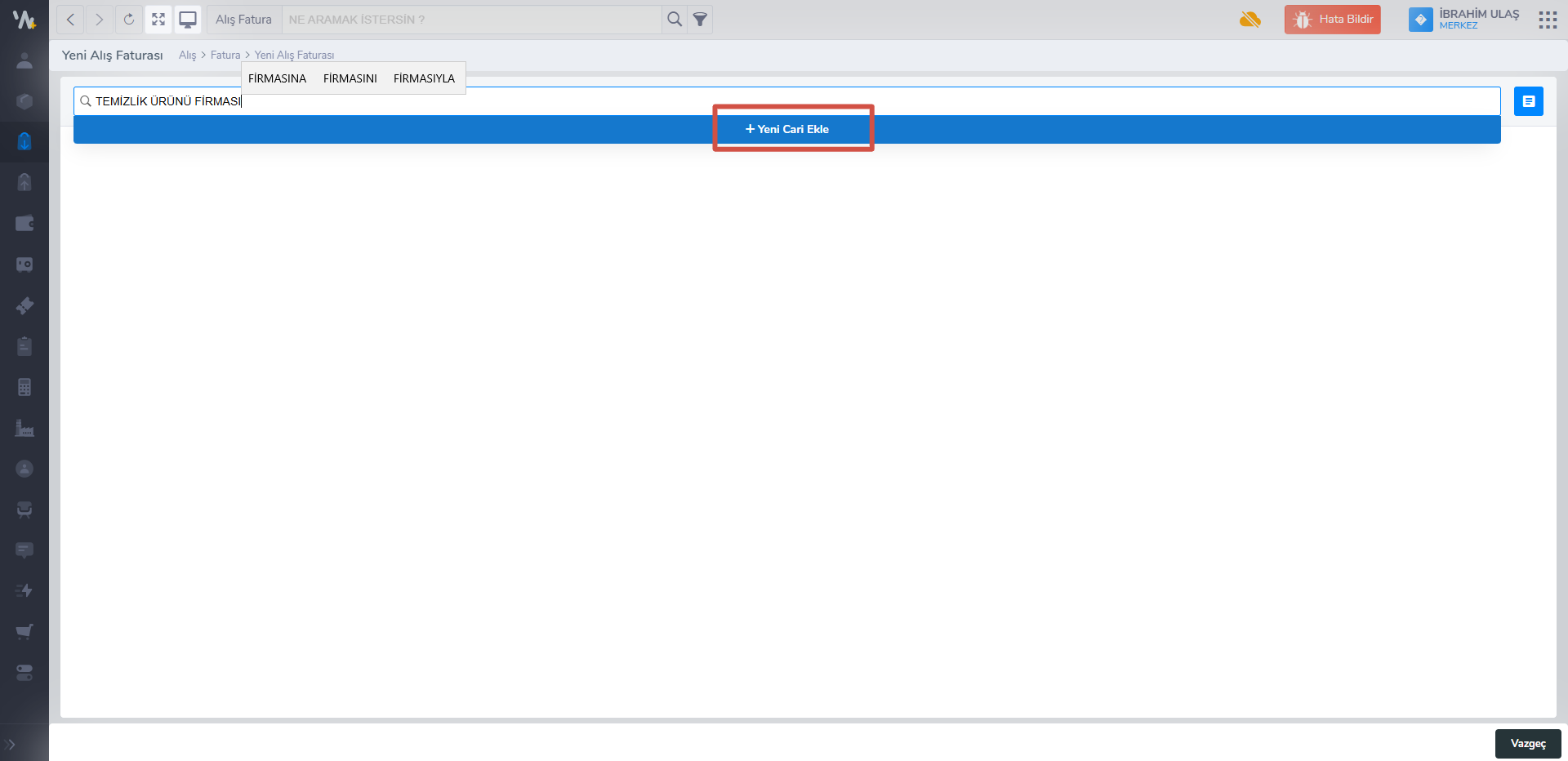Open the nine-dot apps grid menu
Screen dimensions: 1568x761
pos(1548,20)
